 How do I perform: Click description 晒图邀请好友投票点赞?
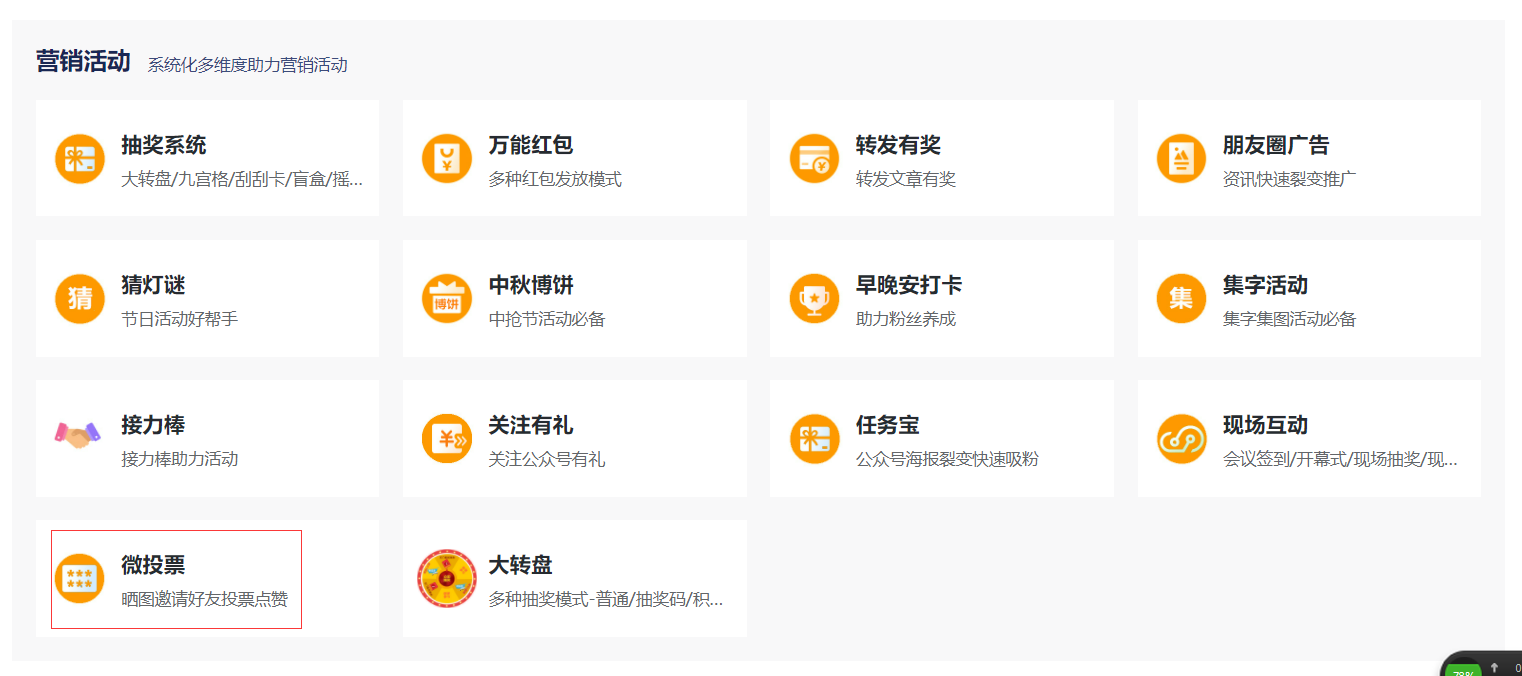(x=204, y=600)
